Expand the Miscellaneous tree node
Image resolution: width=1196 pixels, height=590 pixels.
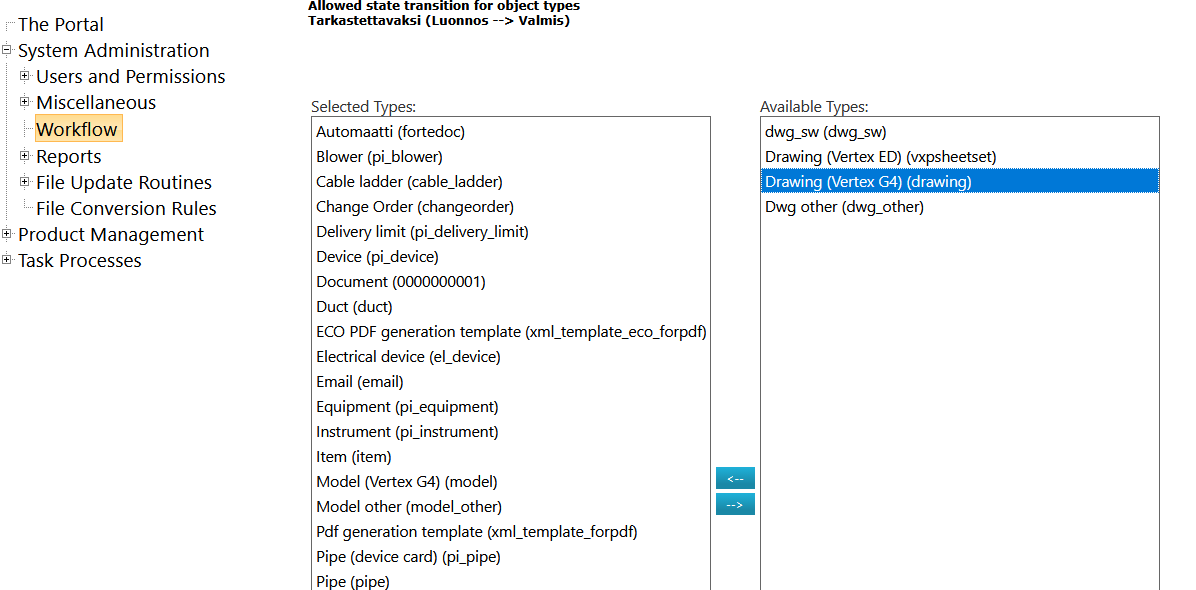pyautogui.click(x=25, y=102)
